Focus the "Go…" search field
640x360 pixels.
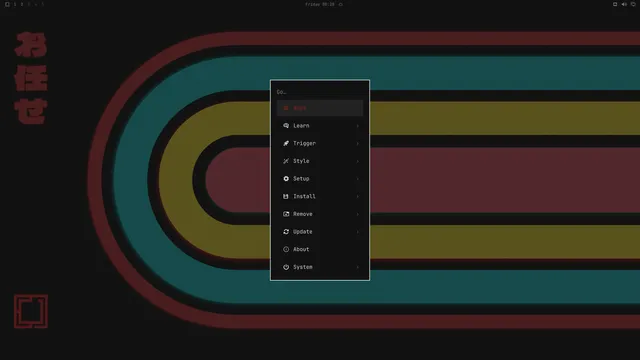(x=320, y=92)
